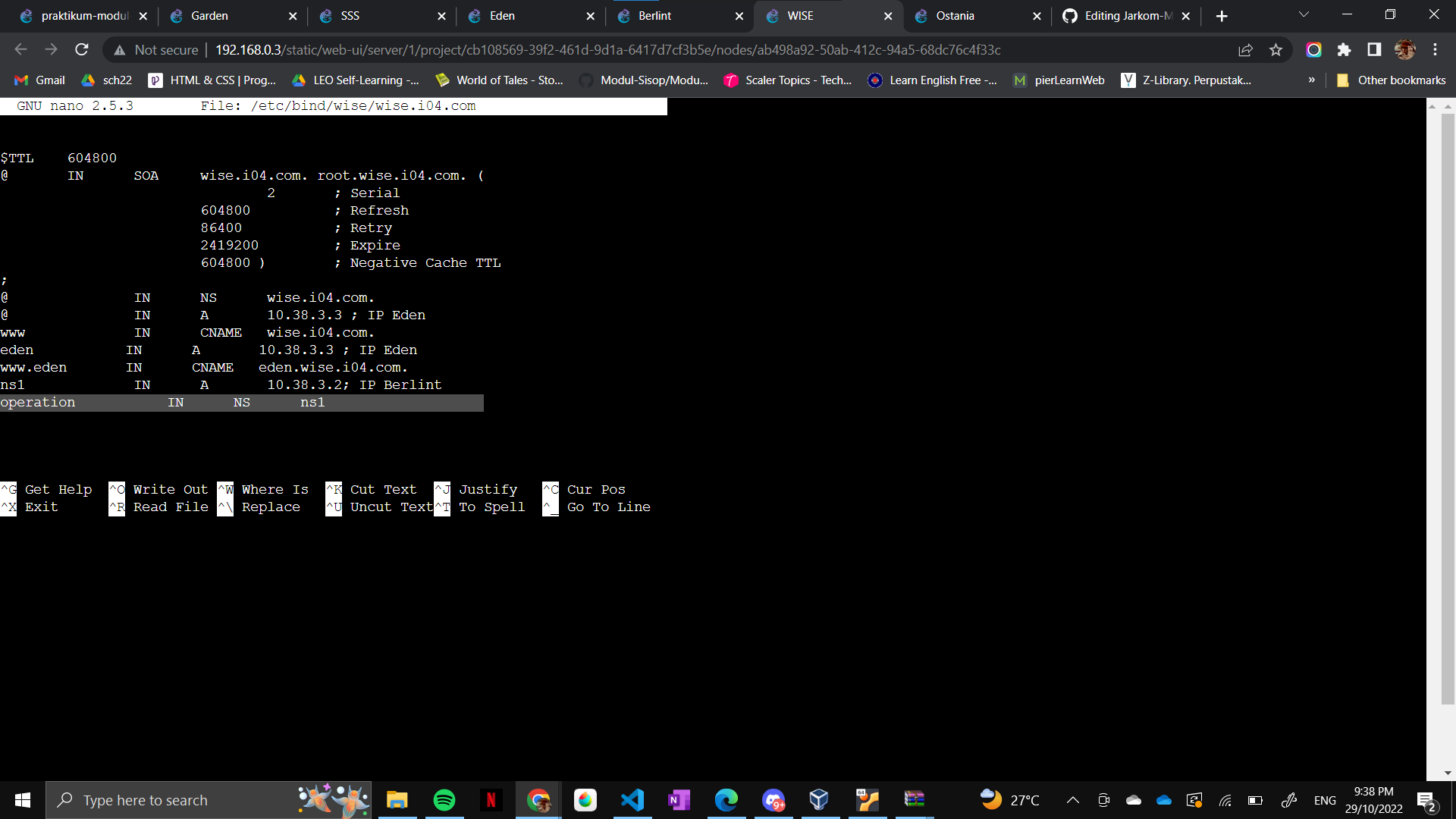
Task: Open the tab search dropdown chevron
Action: [x=1303, y=15]
